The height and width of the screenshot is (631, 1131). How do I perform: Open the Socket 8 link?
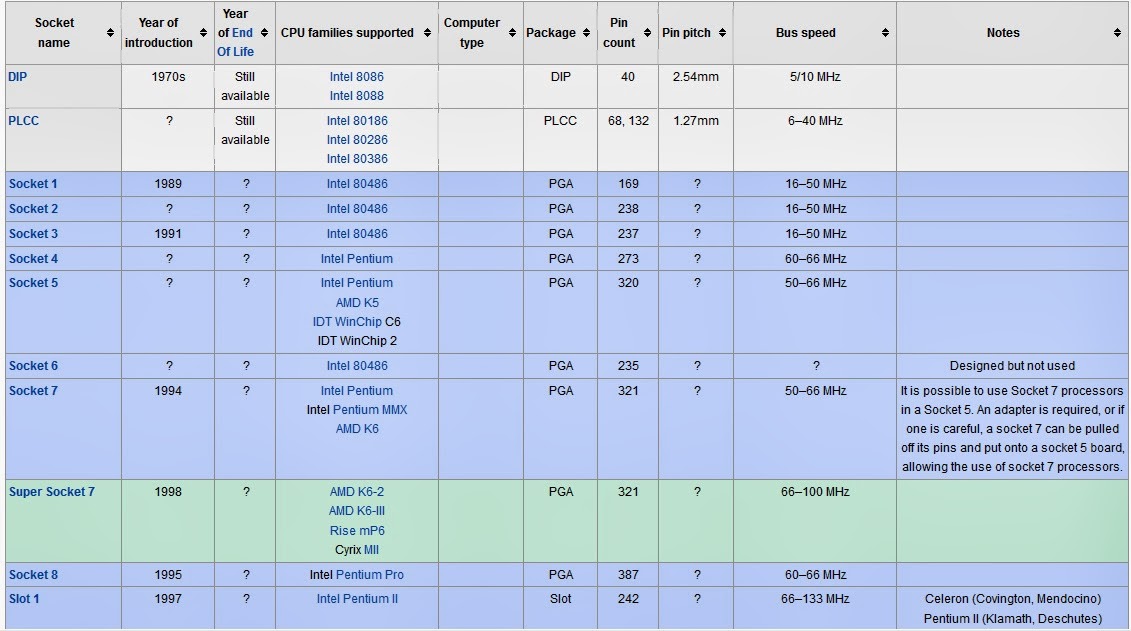point(33,575)
